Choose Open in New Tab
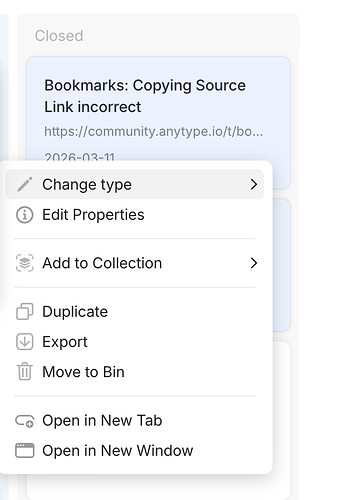This screenshot has width=362, height=500. tap(135, 421)
